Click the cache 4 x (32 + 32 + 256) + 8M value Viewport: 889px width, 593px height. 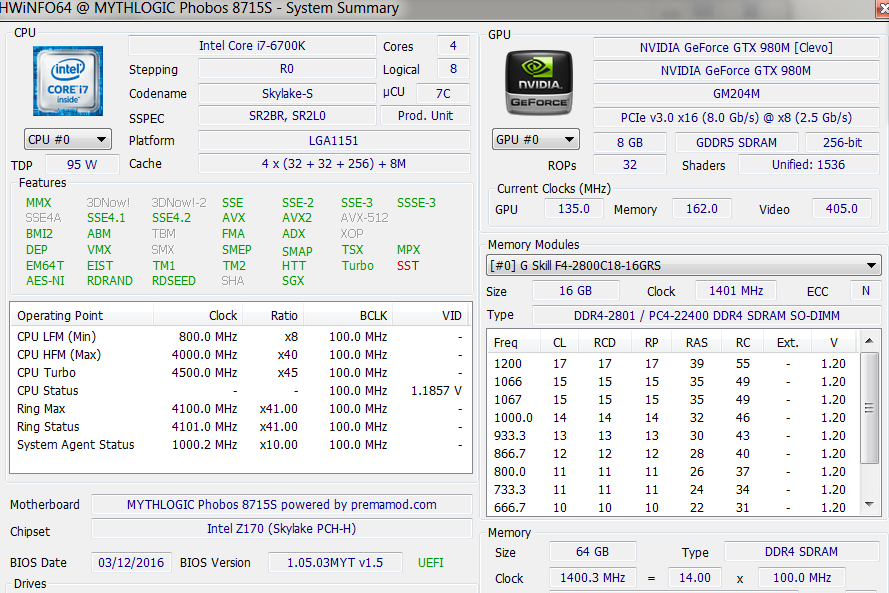pos(334,164)
